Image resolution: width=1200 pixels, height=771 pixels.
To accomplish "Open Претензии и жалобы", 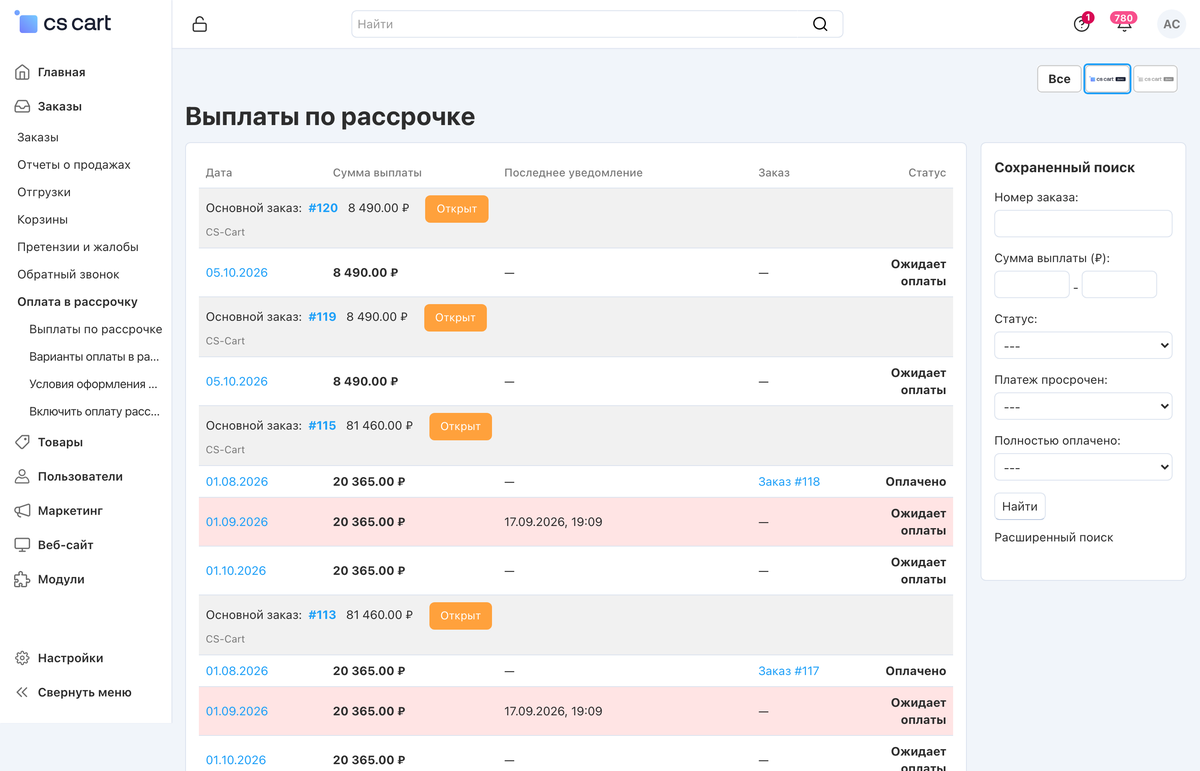I will coord(78,247).
